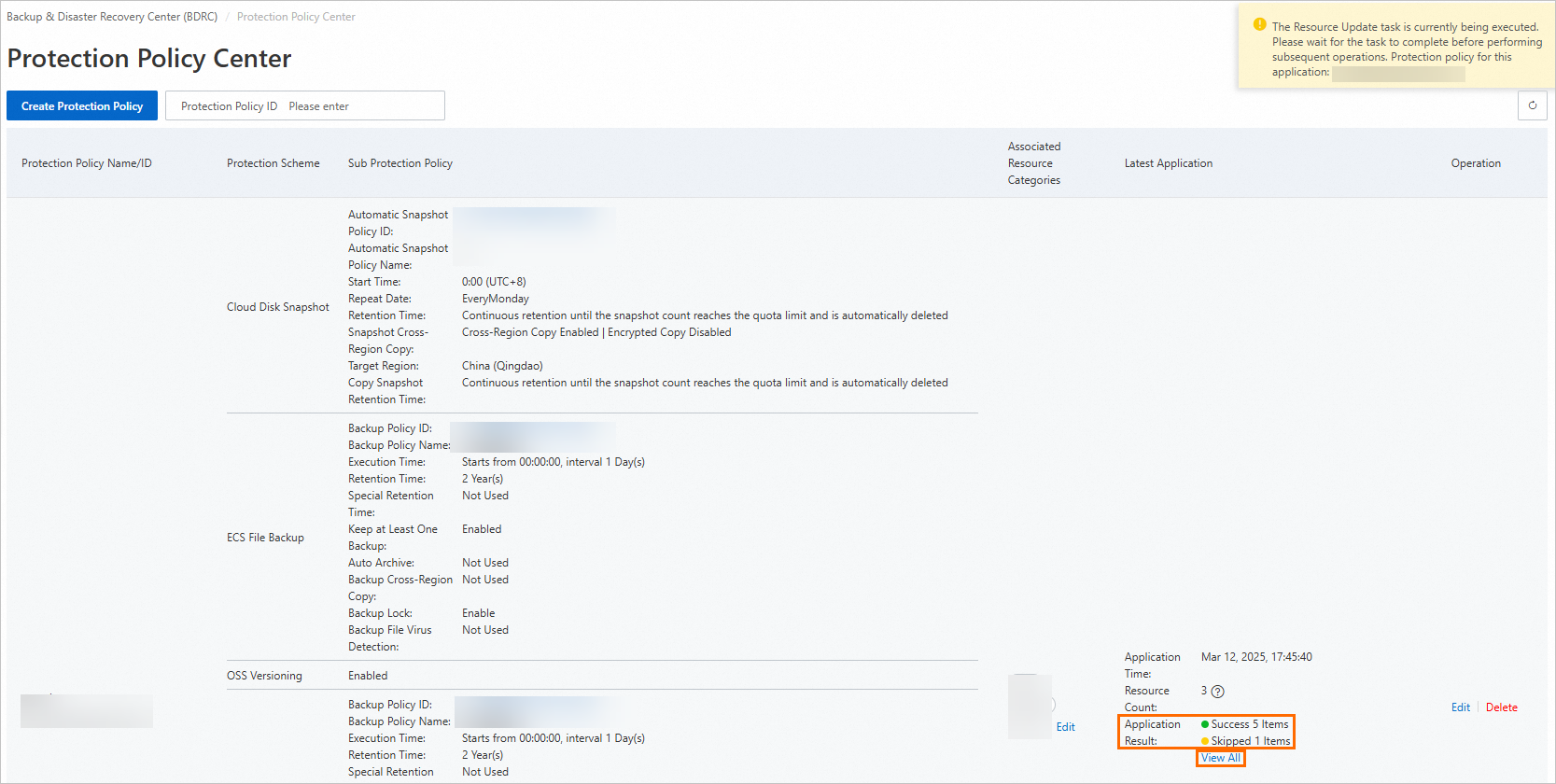Select Cloud Disk Snapshot scheme text
This screenshot has width=1556, height=784.
[x=278, y=307]
